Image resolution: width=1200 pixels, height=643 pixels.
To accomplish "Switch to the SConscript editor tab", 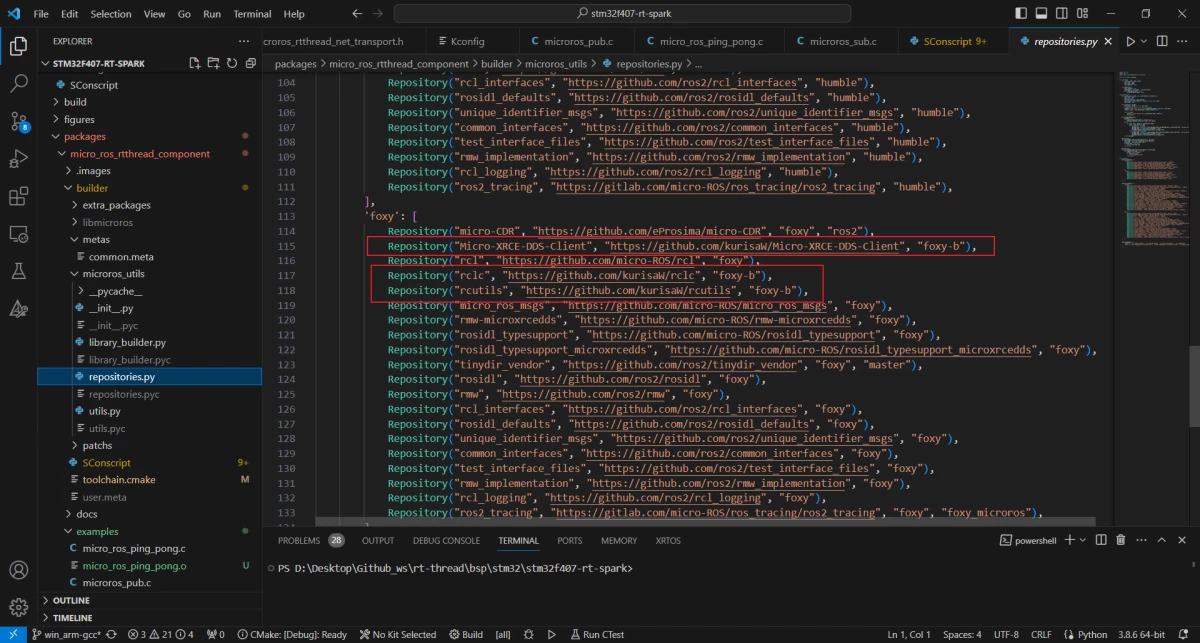I will [953, 42].
